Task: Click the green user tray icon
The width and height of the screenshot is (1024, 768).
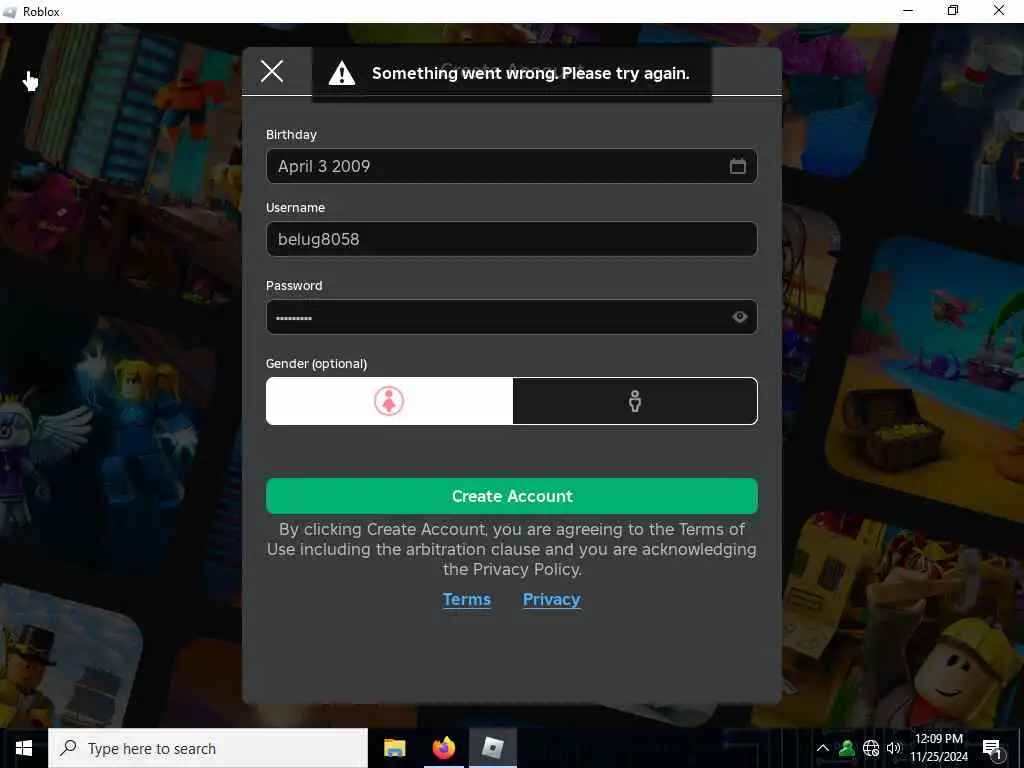Action: (847, 748)
